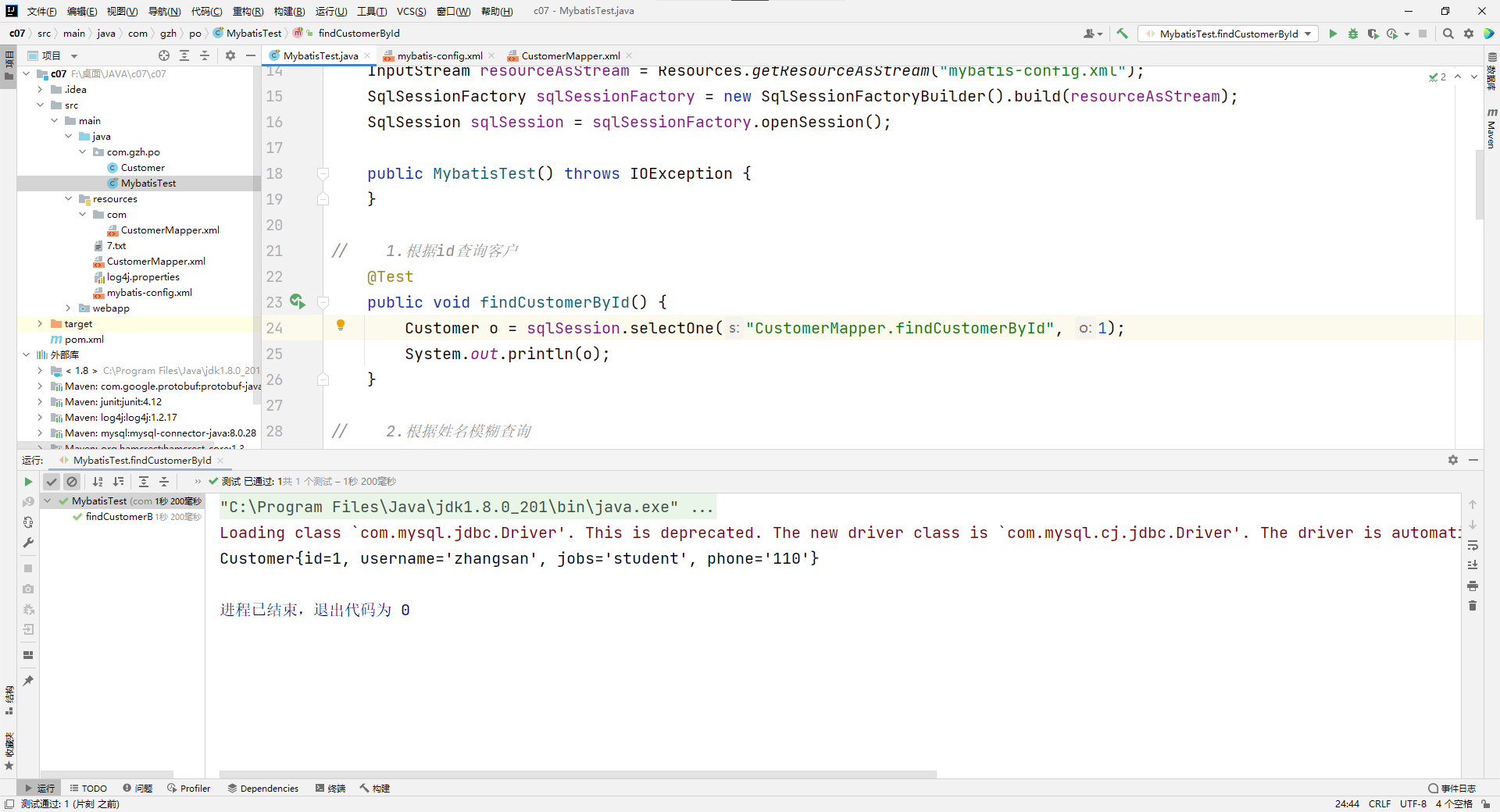The image size is (1500, 812).
Task: Expand the webapp folder
Action: click(68, 308)
